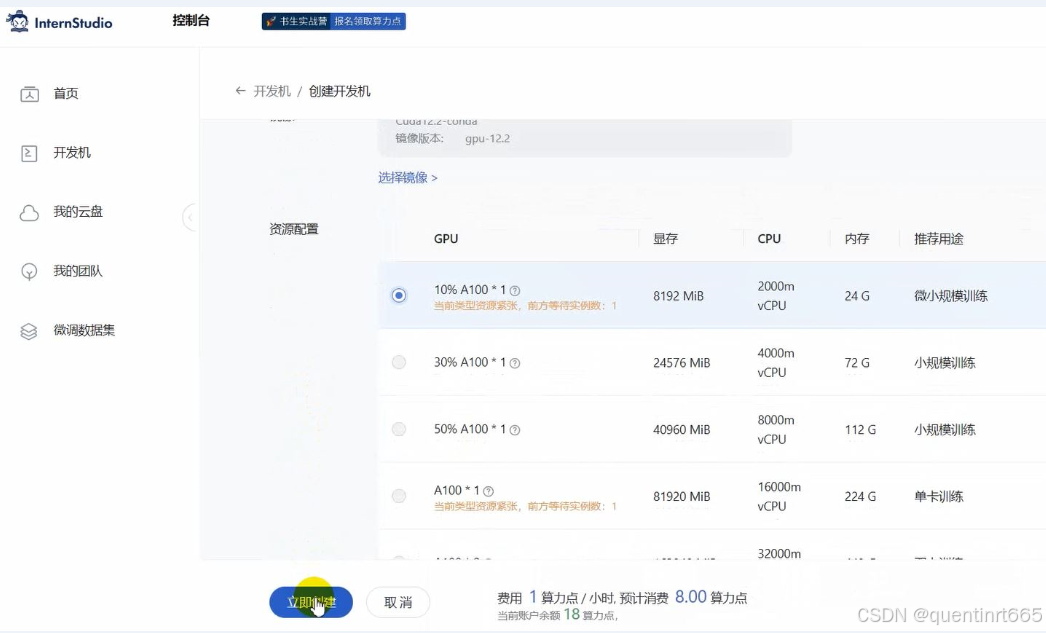Click the 立即创建 button

pyautogui.click(x=311, y=602)
